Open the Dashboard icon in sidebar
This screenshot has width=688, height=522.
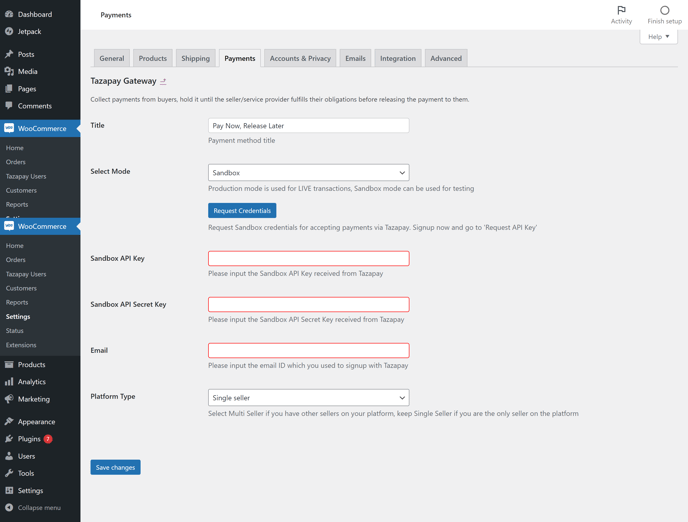[x=9, y=14]
